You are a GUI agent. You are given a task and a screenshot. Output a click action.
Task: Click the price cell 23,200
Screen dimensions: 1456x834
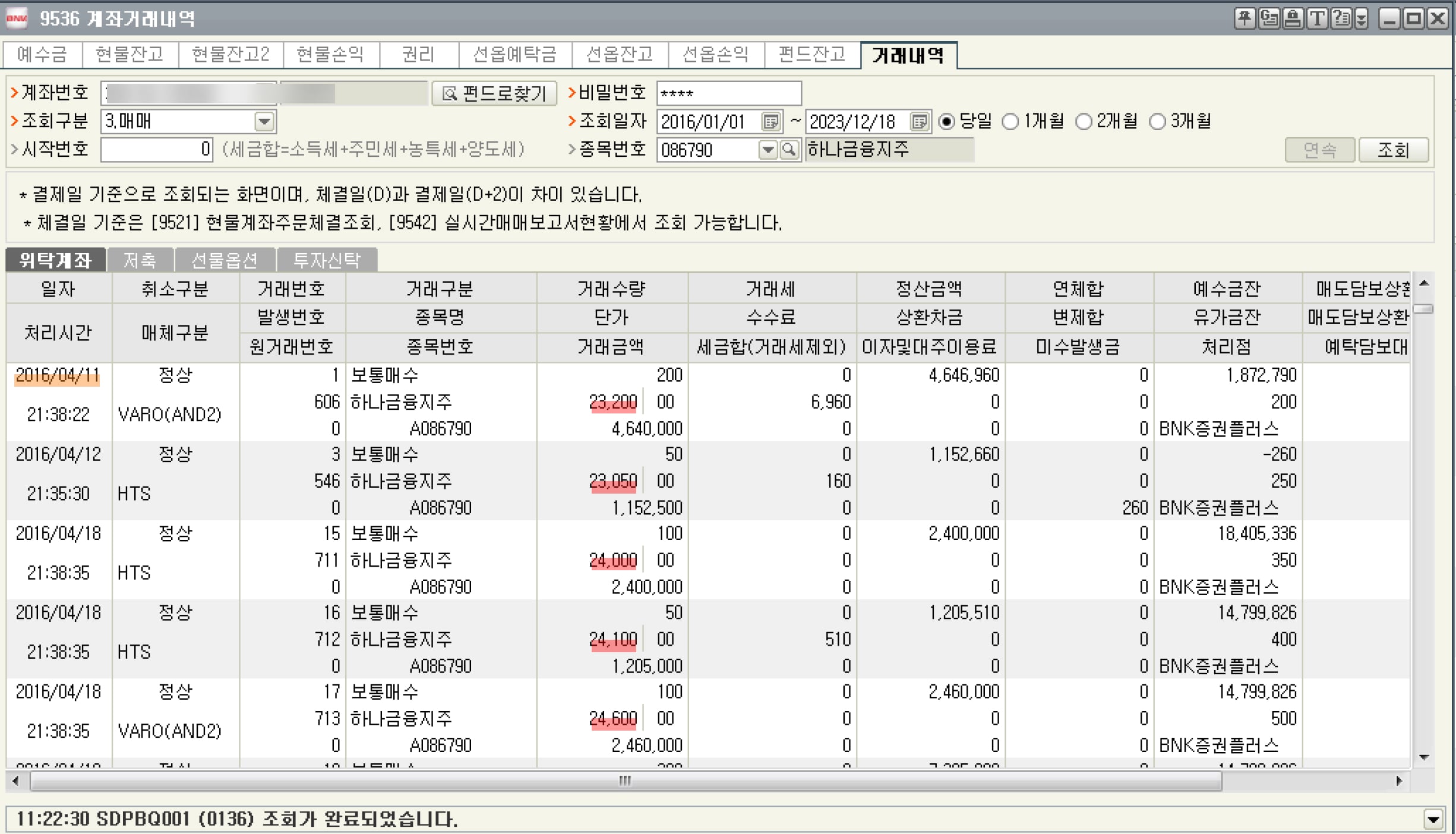613,402
